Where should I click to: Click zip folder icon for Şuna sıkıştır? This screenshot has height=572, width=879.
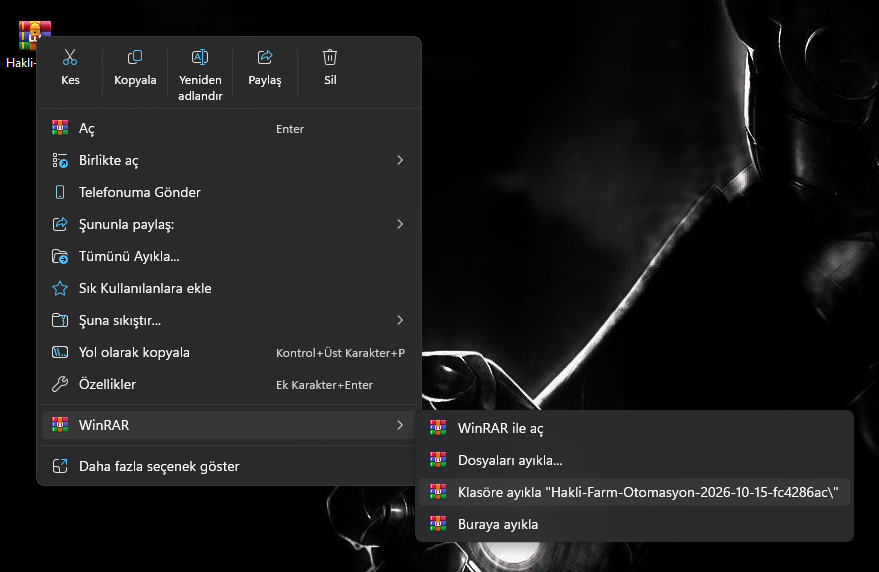[x=60, y=320]
